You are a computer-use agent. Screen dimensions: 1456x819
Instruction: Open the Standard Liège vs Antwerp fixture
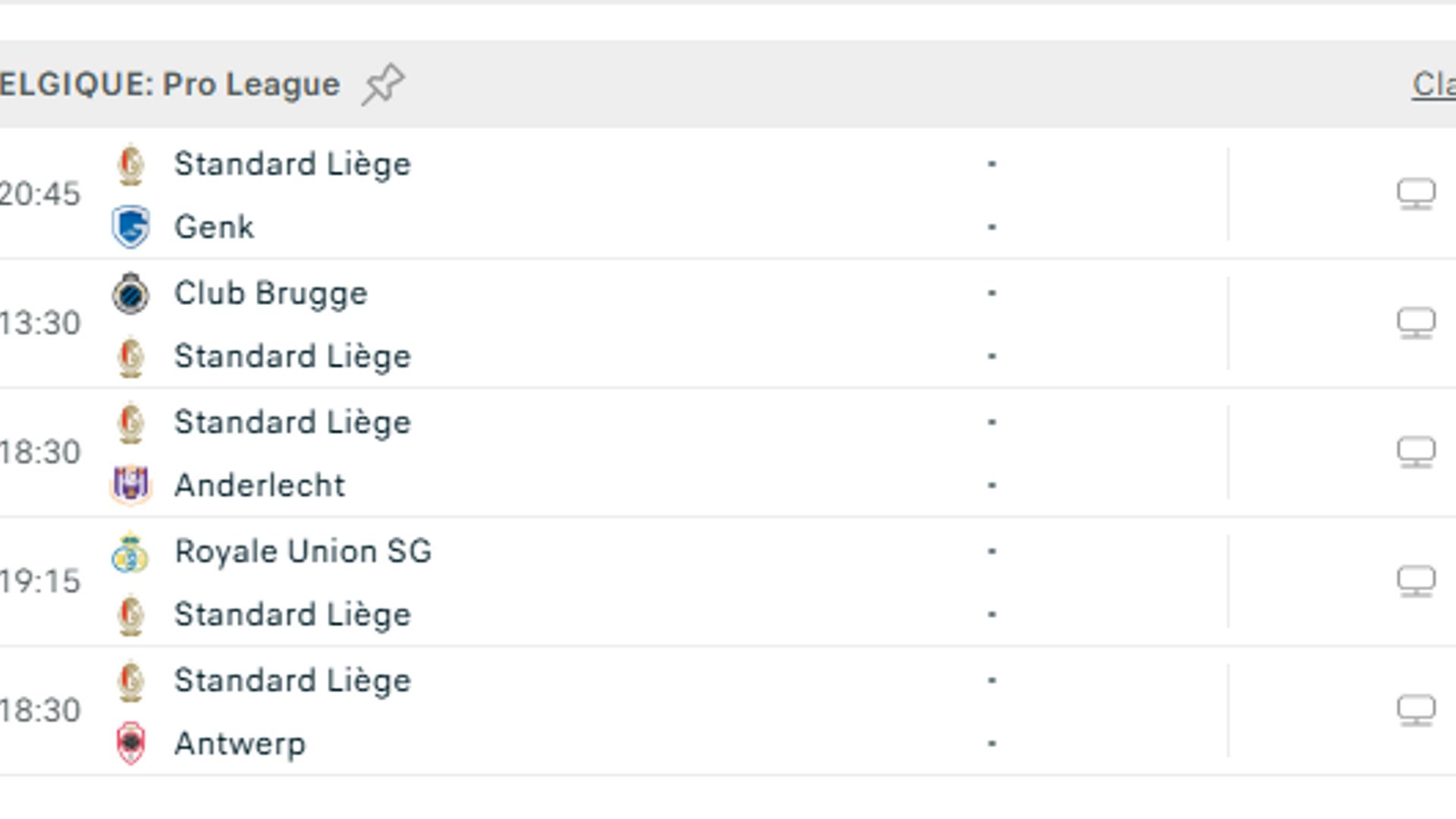tap(531, 711)
